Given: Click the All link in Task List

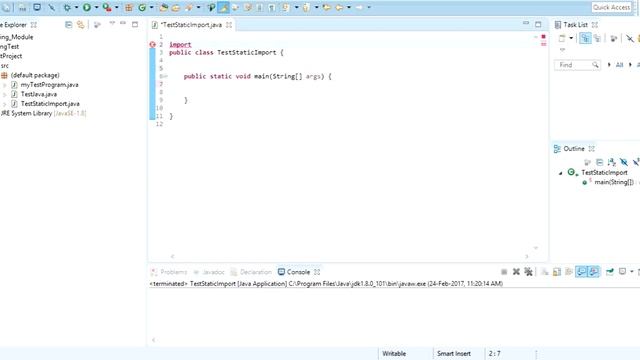Looking at the screenshot, I should tap(619, 65).
